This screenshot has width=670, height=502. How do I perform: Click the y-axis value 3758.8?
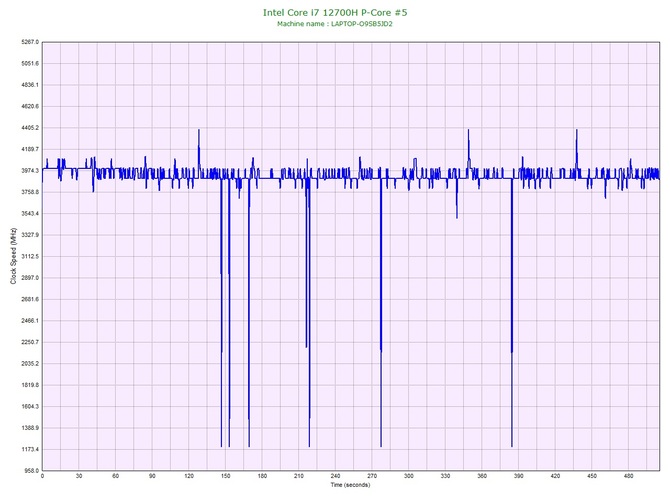(x=30, y=192)
